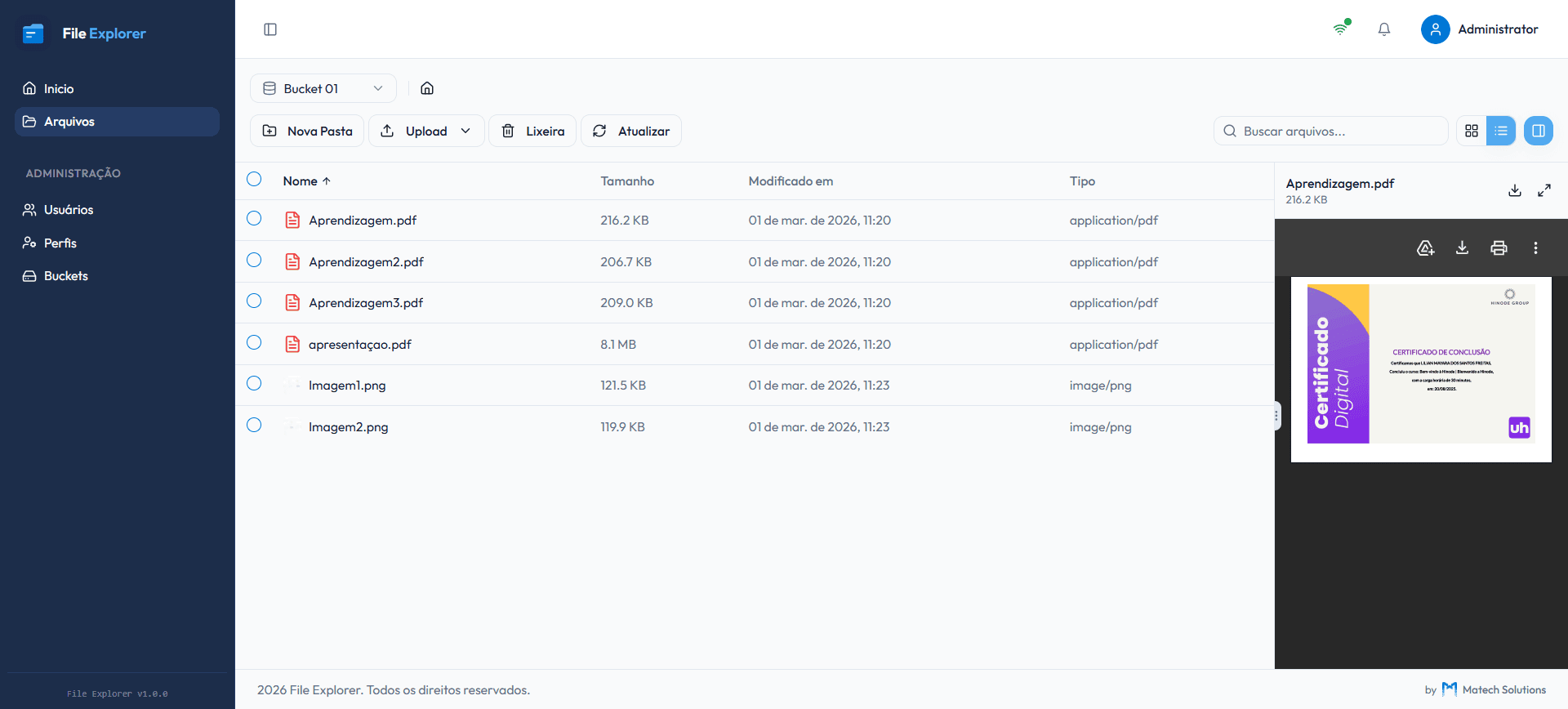Toggle the preview panel icon

coord(1538,131)
